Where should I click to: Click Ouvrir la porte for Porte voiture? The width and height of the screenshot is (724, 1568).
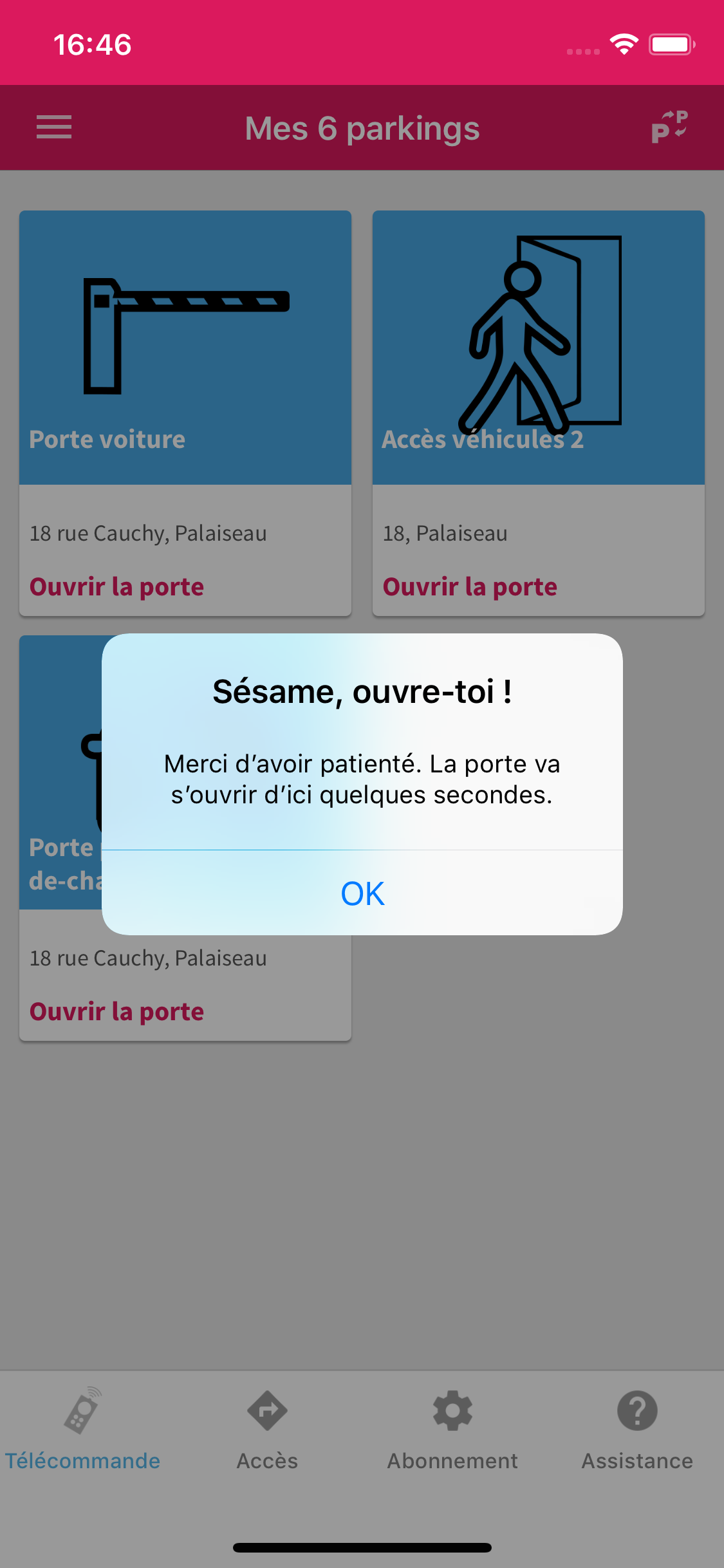[116, 587]
